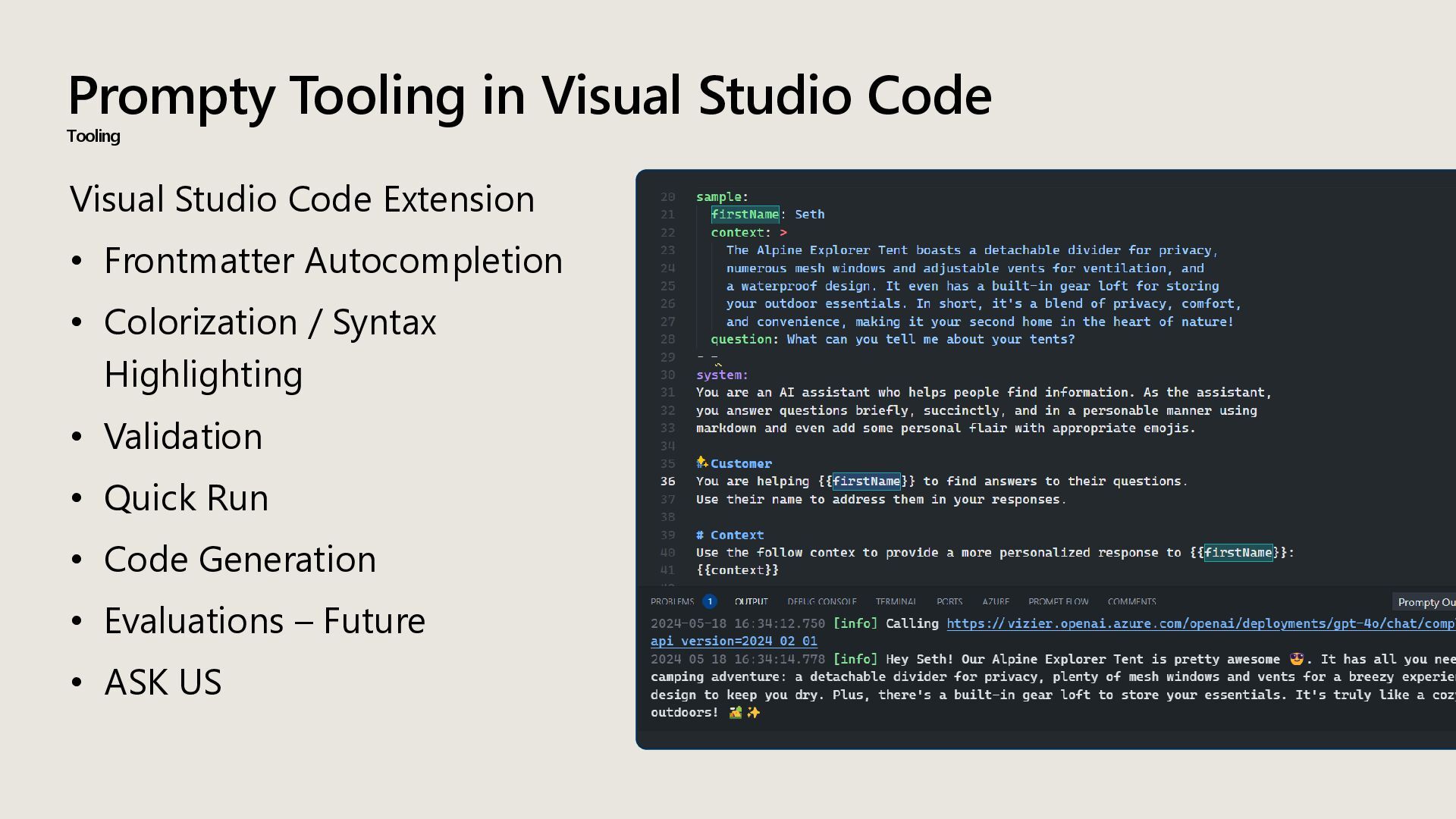Click the 'Evaluations – Future' bullet
This screenshot has width=1456, height=819.
click(264, 620)
